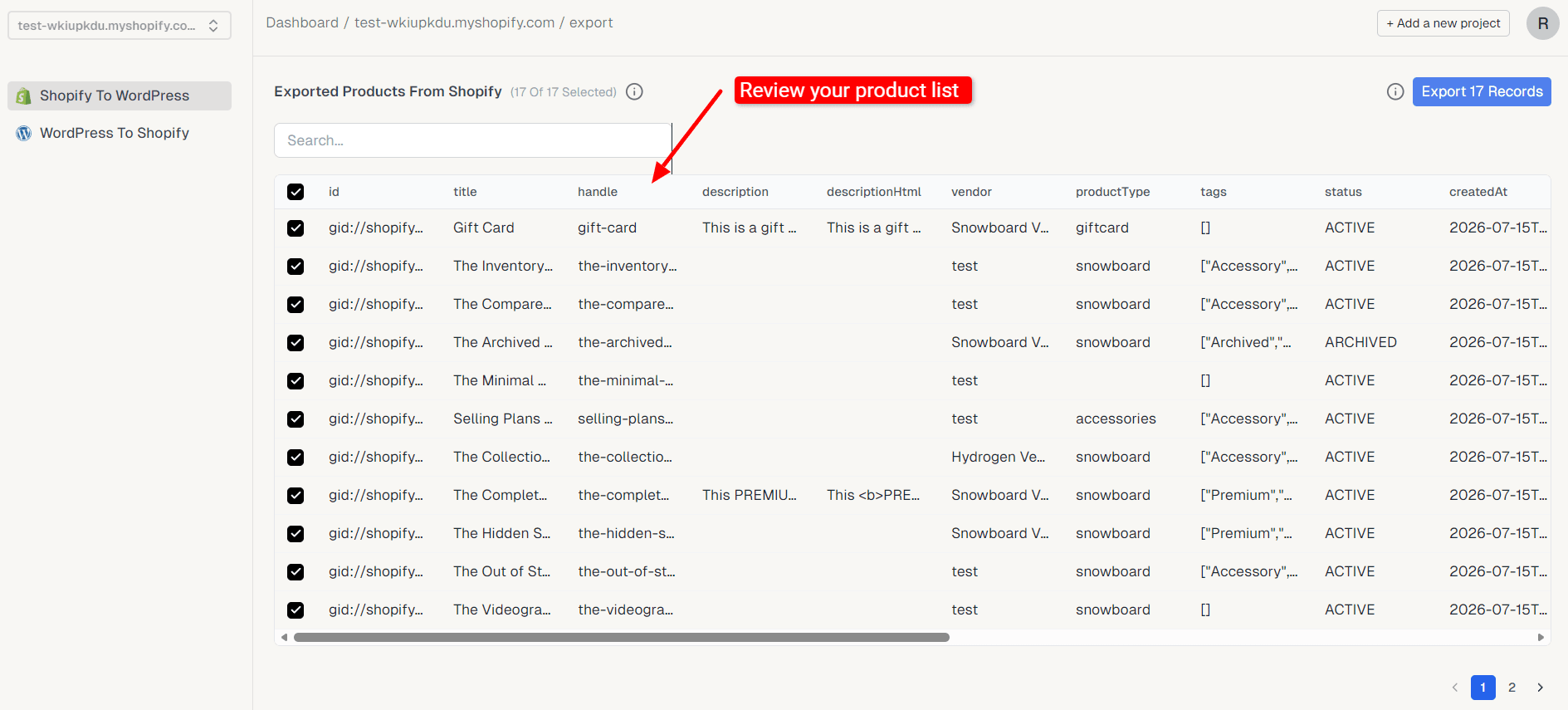Click the id column header

coord(334,192)
